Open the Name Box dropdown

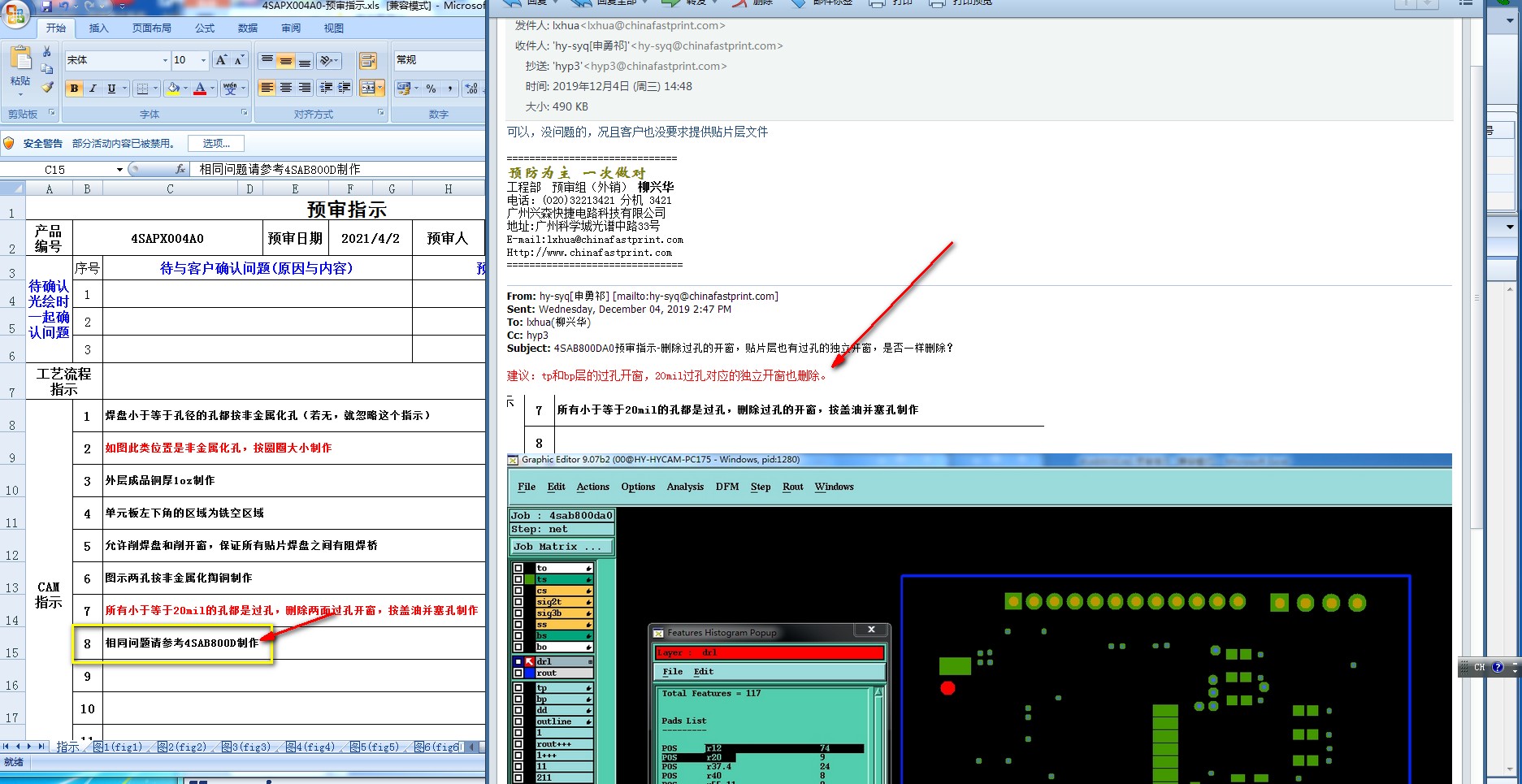coord(119,170)
